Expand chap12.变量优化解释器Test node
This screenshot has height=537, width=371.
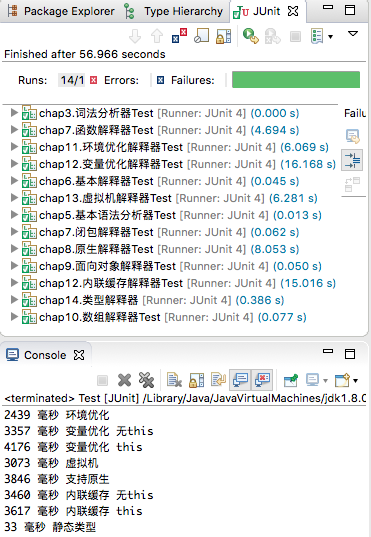pos(14,164)
